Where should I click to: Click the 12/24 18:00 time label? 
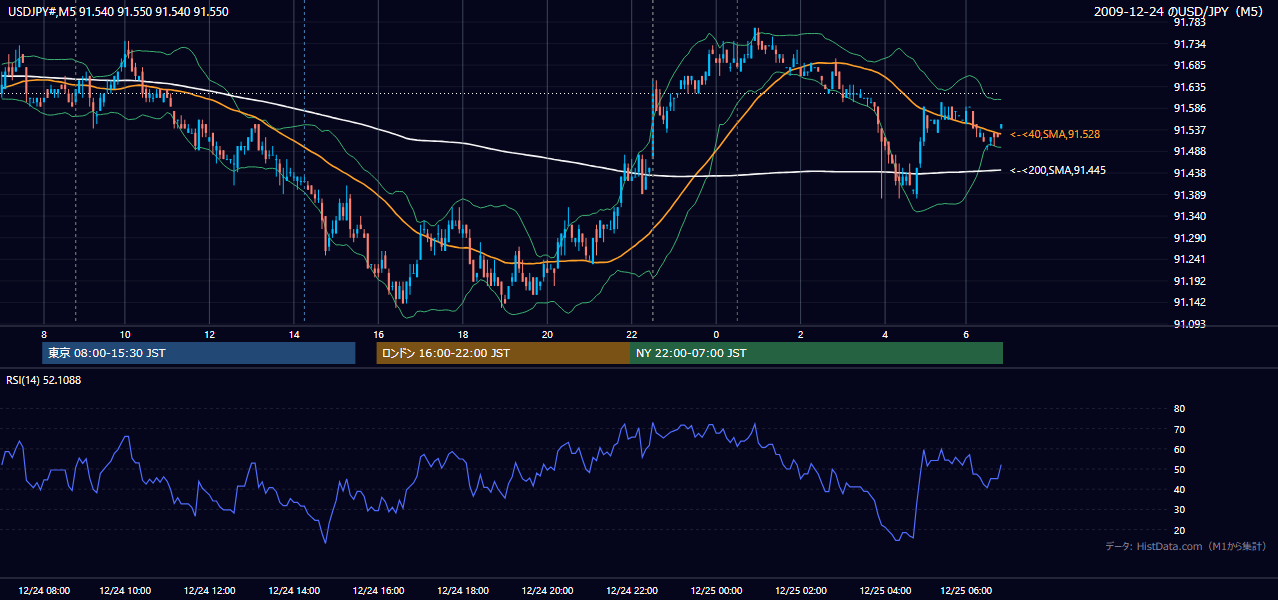pyautogui.click(x=463, y=591)
